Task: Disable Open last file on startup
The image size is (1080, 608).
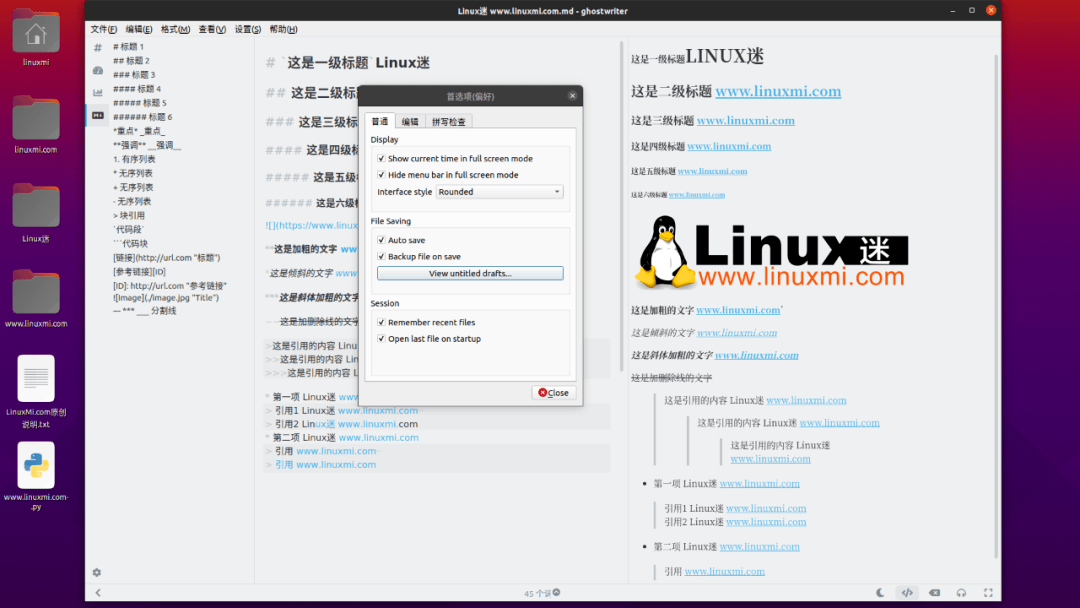Action: [381, 339]
